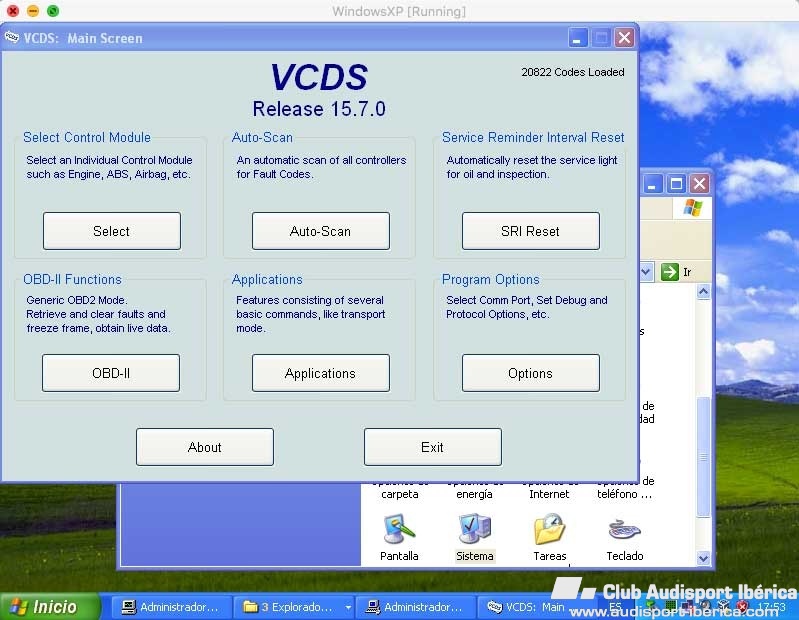Click the green Ir go arrow
This screenshot has width=799, height=620.
tap(670, 272)
